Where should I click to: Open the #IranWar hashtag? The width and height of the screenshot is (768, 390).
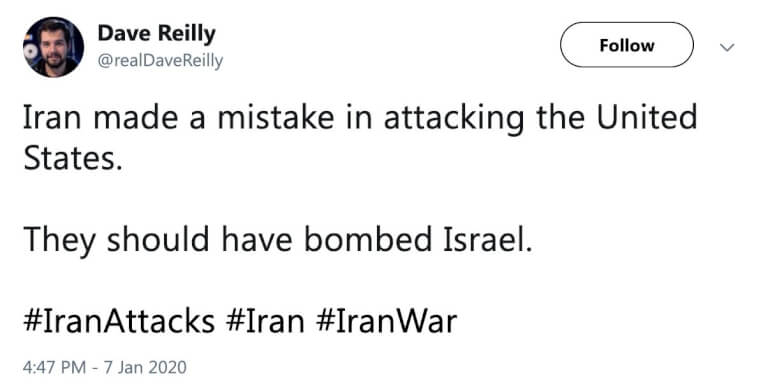[386, 322]
